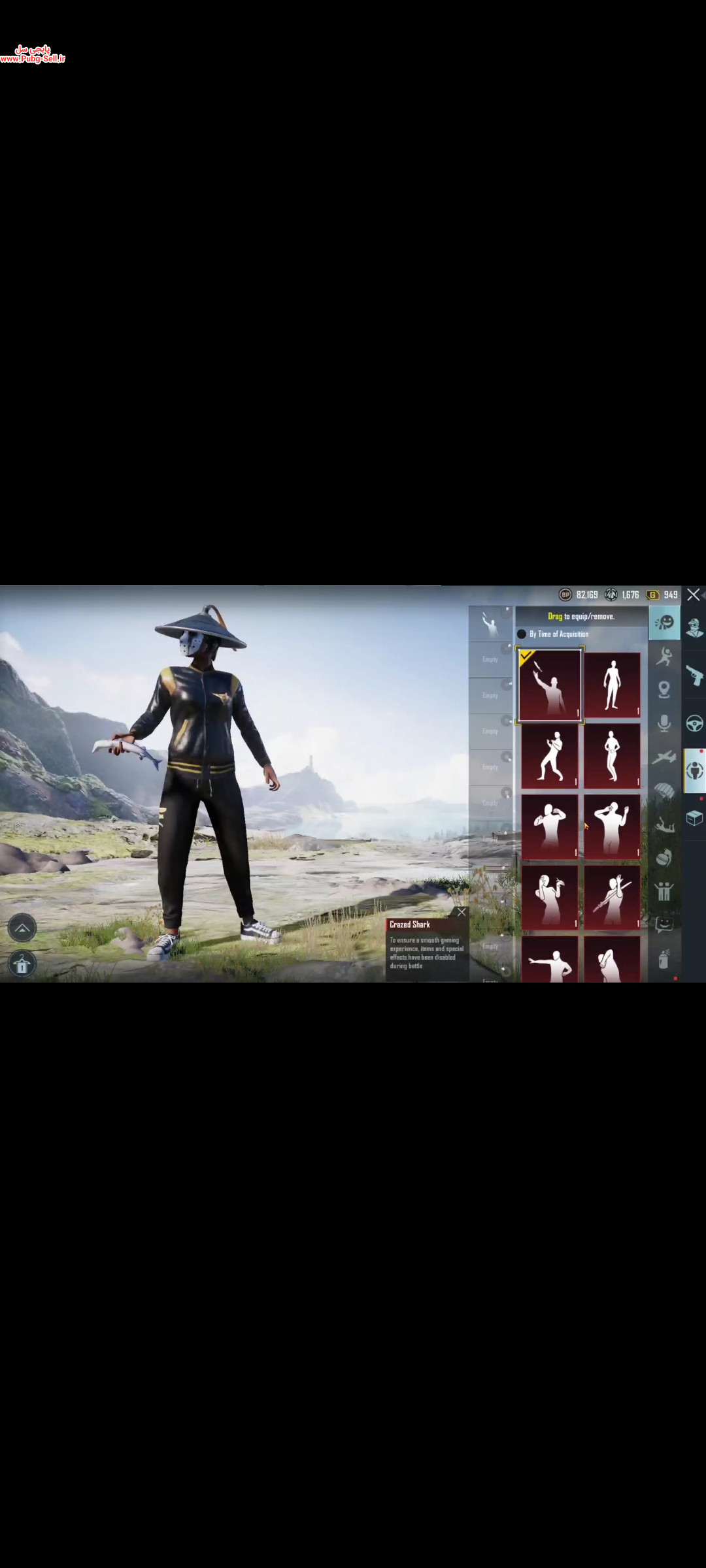706x1568 pixels.
Task: Open the box crate inventory tab
Action: pyautogui.click(x=694, y=817)
